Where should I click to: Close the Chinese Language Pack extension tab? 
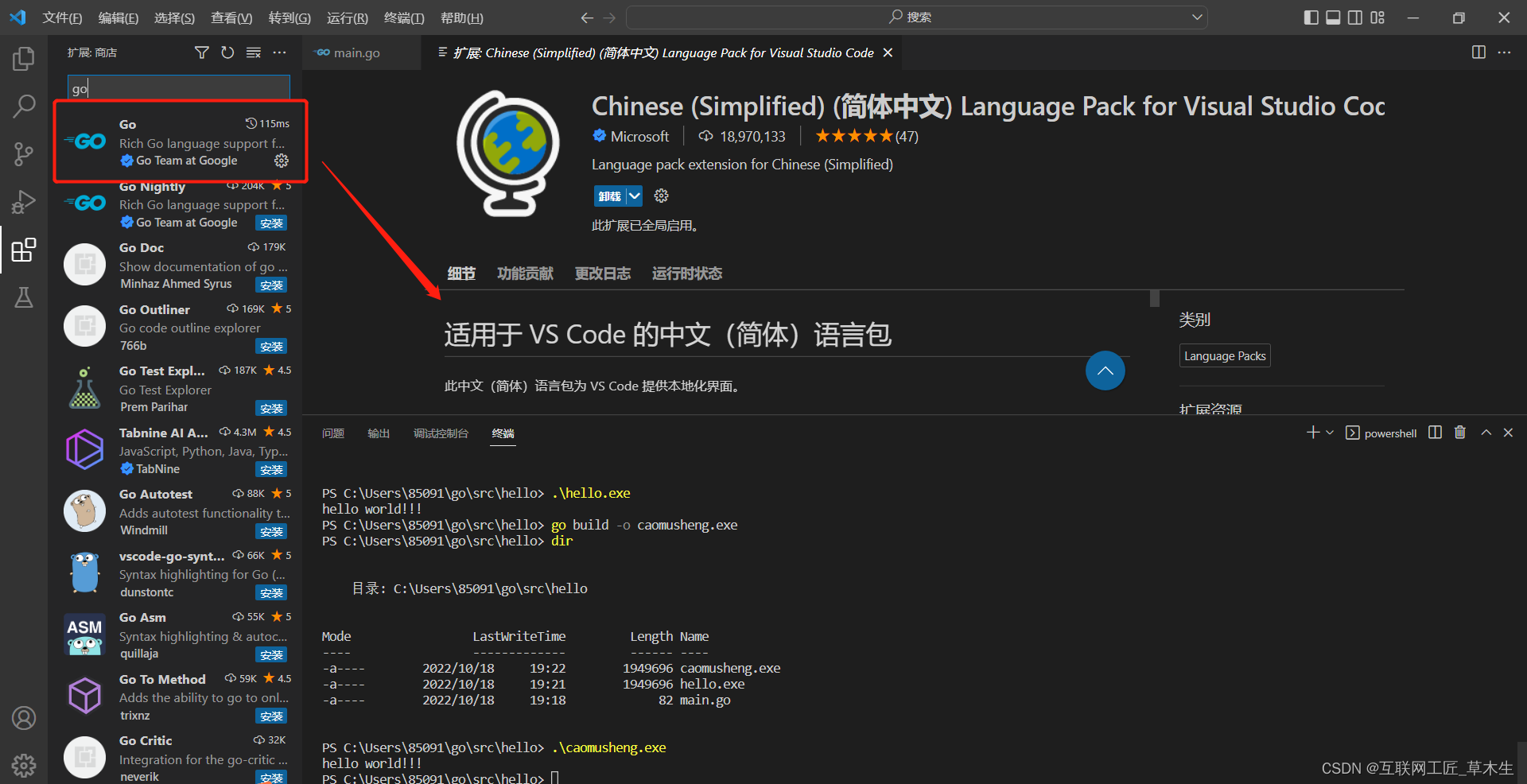point(888,52)
